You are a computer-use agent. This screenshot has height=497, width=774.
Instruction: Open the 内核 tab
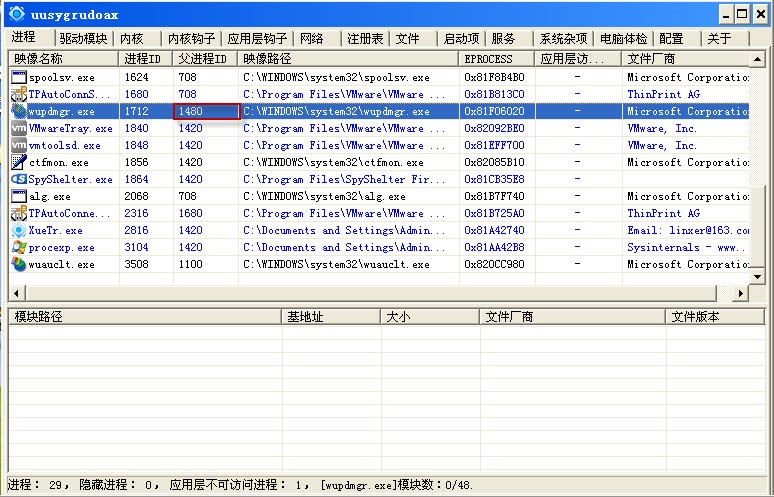(132, 38)
